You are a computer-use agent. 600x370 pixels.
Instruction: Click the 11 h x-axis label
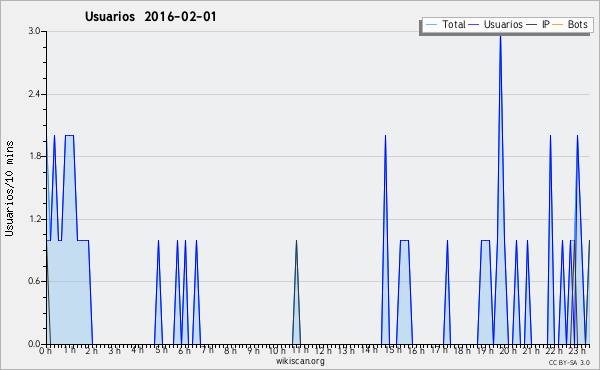pos(300,350)
